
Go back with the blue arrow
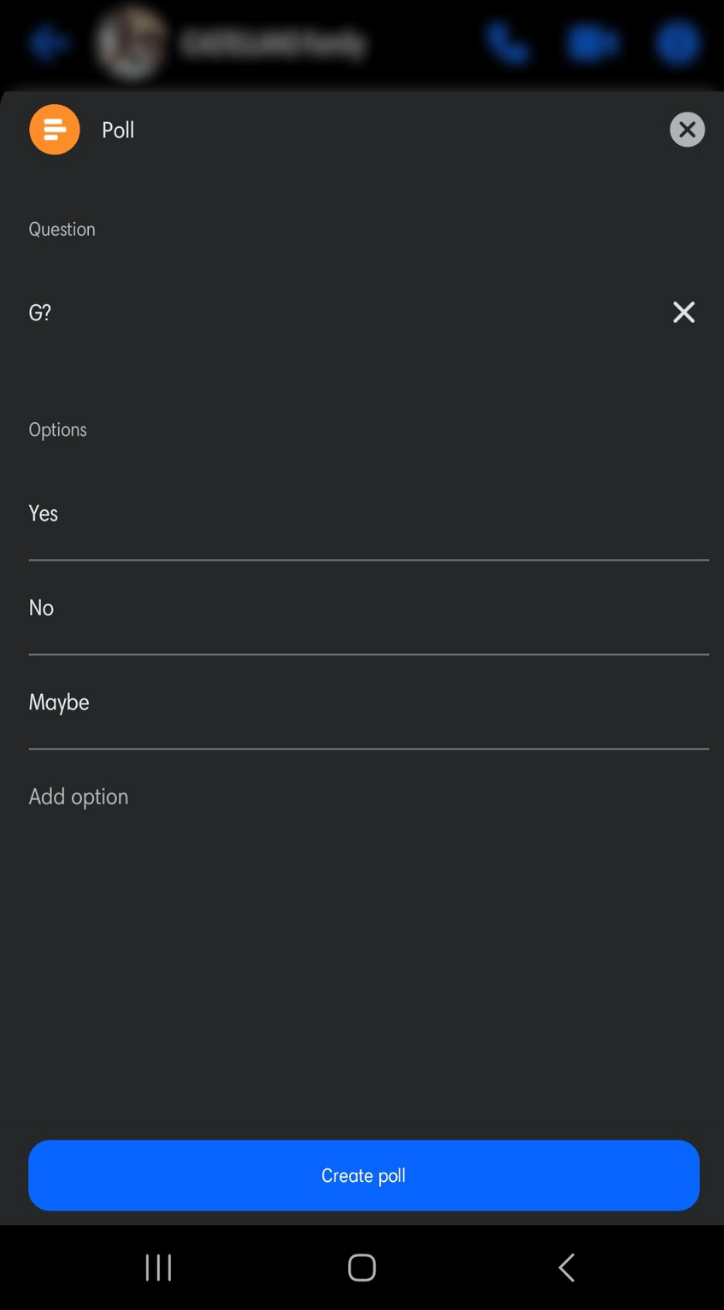[x=47, y=44]
